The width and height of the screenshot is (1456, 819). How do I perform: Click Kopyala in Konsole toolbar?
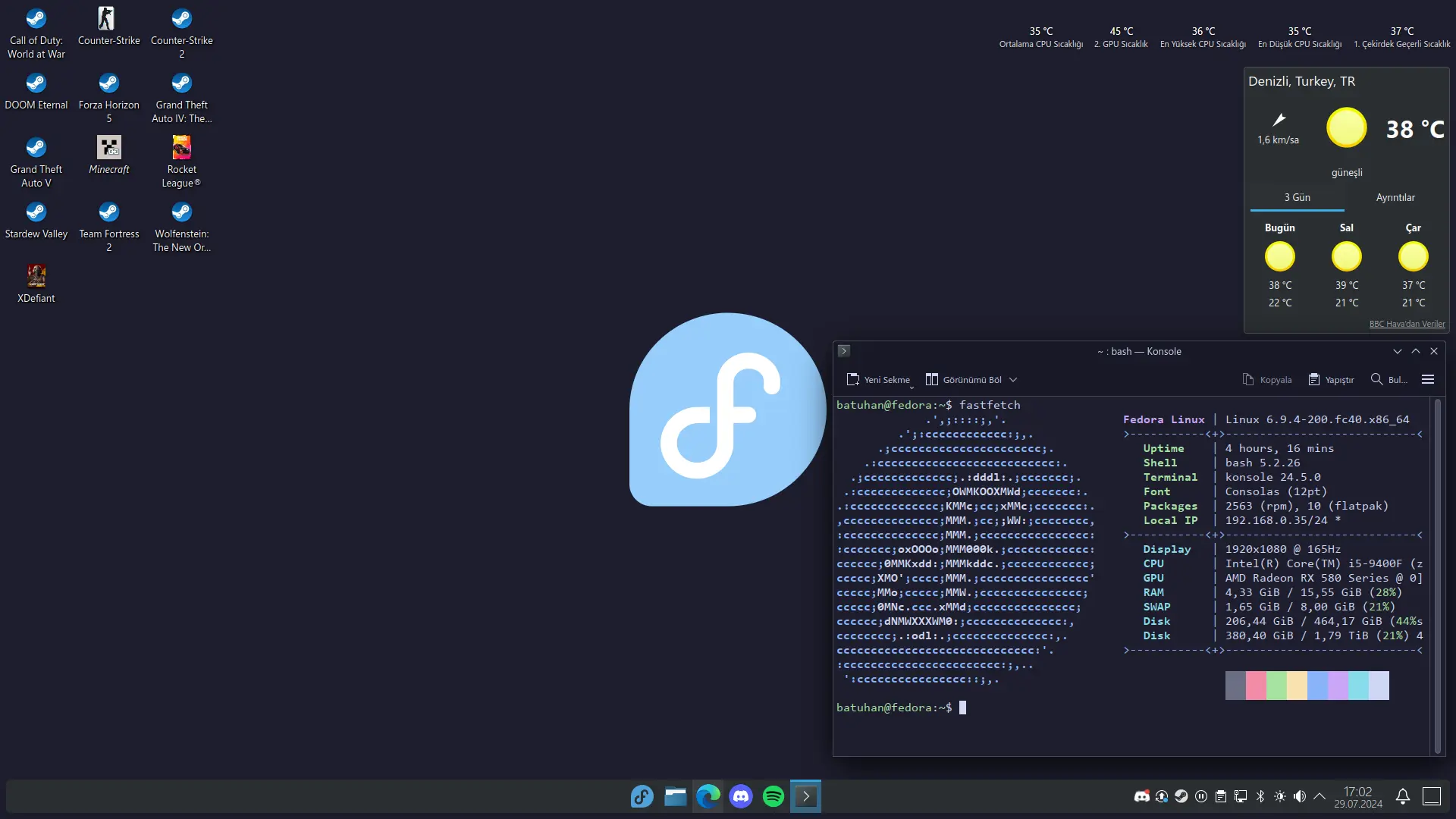point(1267,380)
